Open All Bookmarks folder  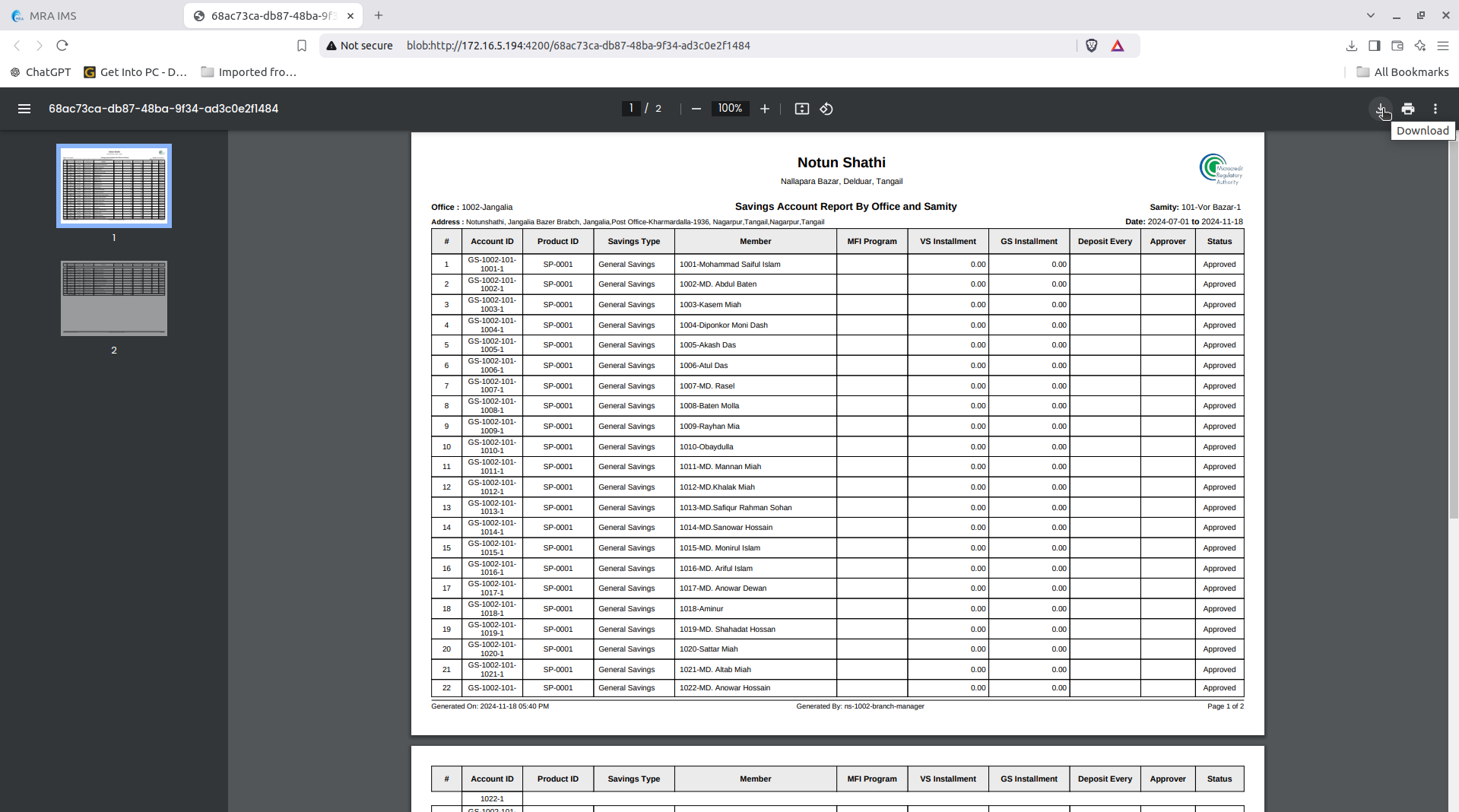coord(1403,72)
